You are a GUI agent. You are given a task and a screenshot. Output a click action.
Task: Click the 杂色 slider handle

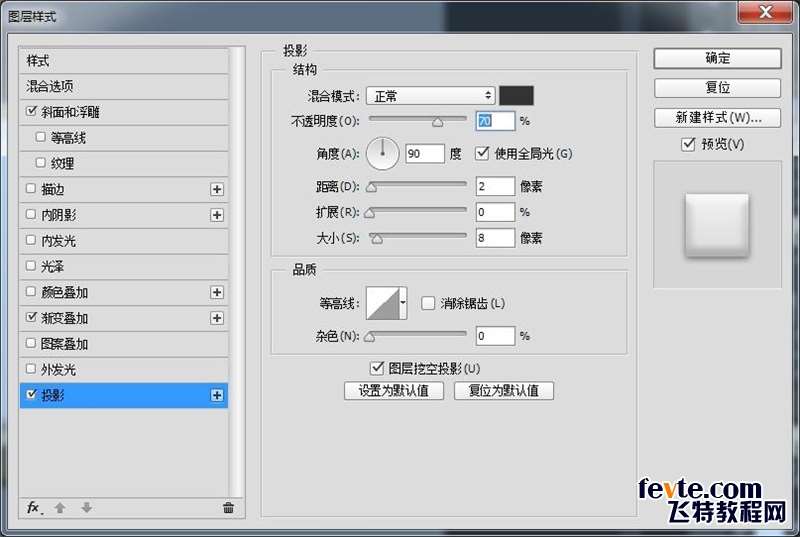coord(369,337)
